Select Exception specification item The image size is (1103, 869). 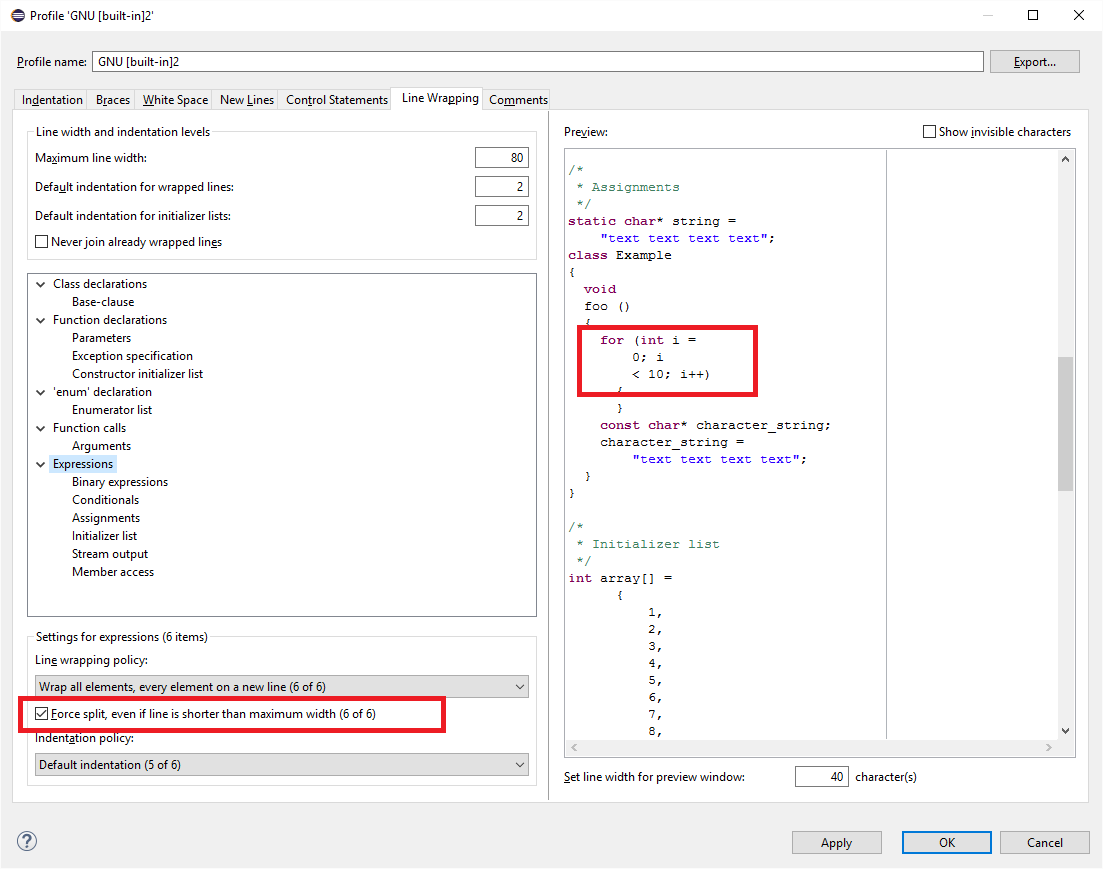[x=132, y=356]
